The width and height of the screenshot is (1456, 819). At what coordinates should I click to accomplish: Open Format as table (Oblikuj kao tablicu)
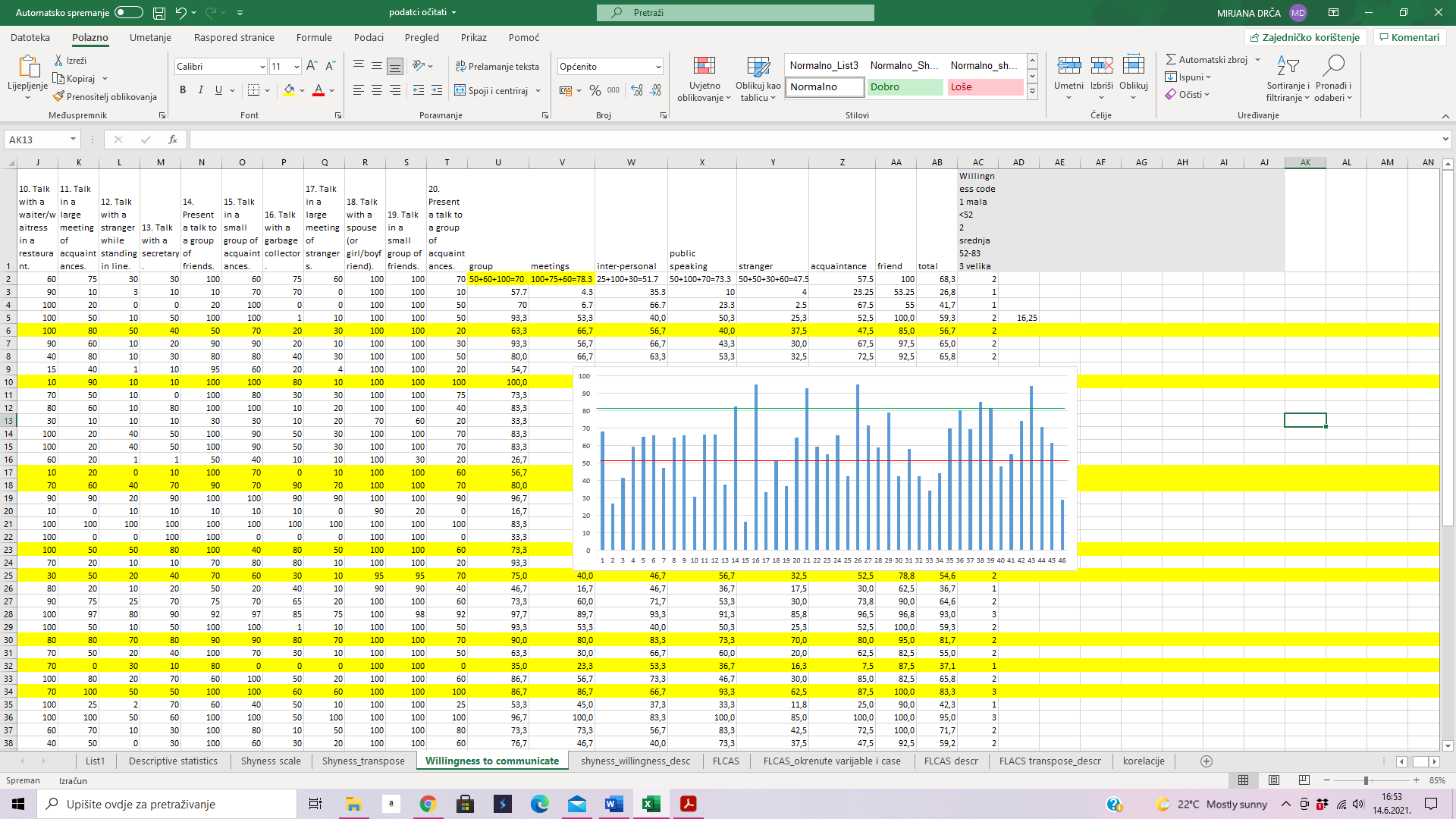pyautogui.click(x=758, y=79)
